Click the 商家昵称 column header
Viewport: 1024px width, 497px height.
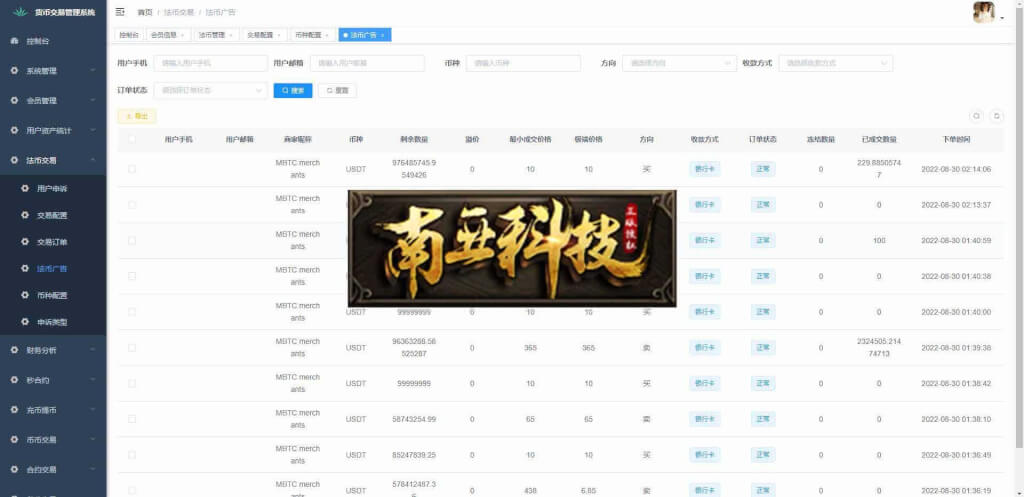[298, 139]
